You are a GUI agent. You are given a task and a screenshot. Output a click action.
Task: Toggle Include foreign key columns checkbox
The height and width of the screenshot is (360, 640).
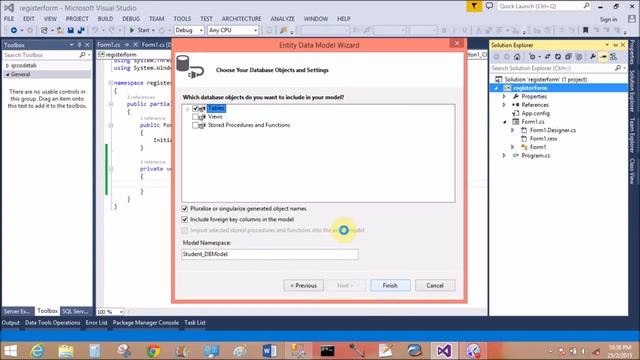pyautogui.click(x=184, y=220)
